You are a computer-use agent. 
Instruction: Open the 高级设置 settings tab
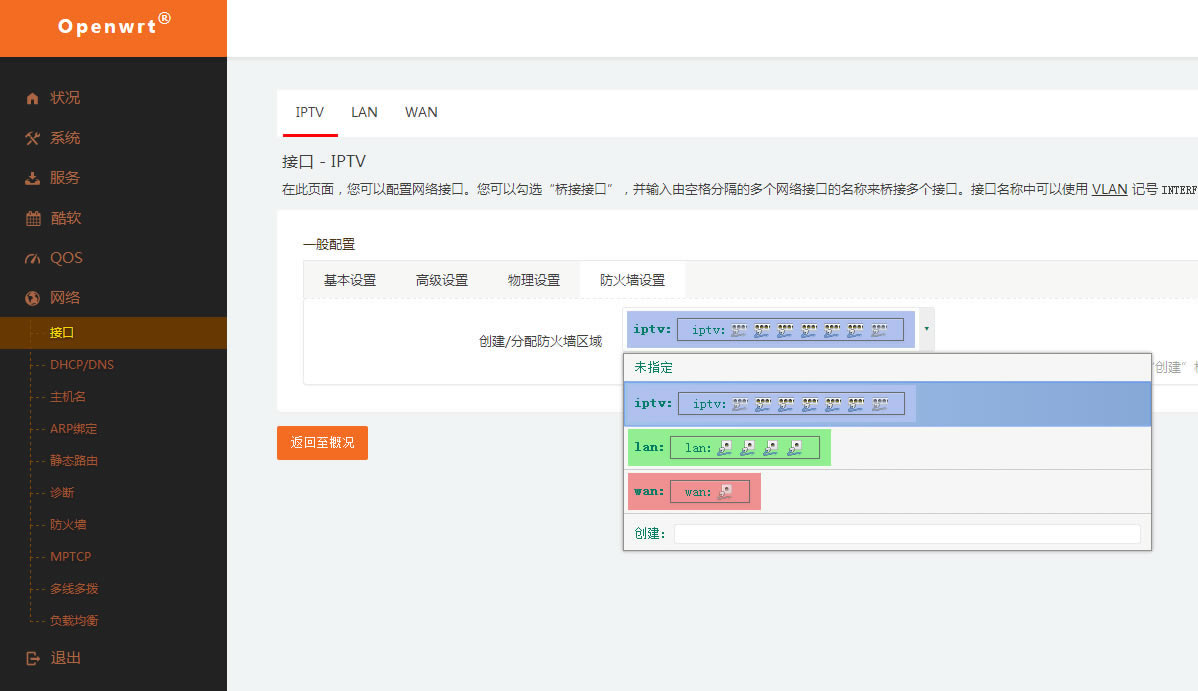[x=442, y=280]
